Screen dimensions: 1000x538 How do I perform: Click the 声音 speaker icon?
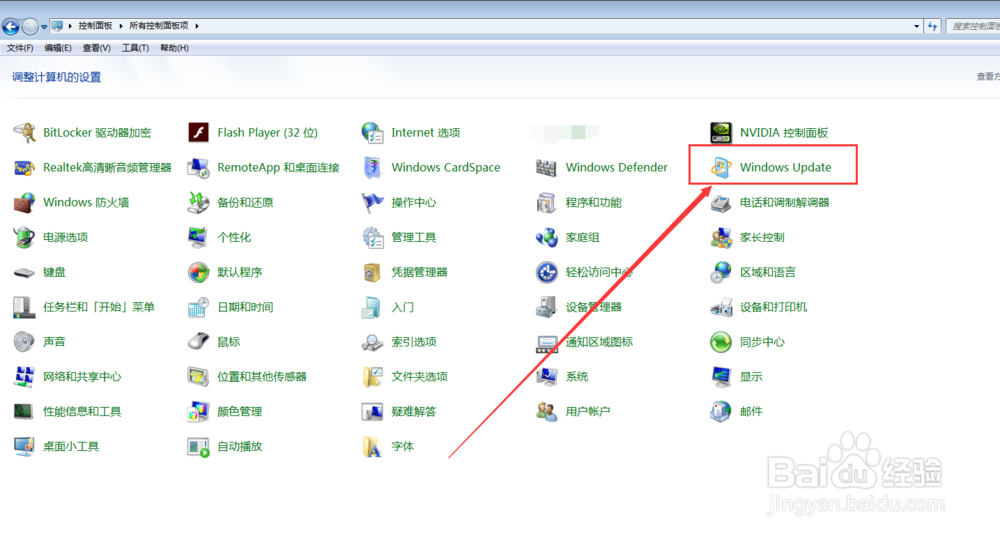click(24, 342)
